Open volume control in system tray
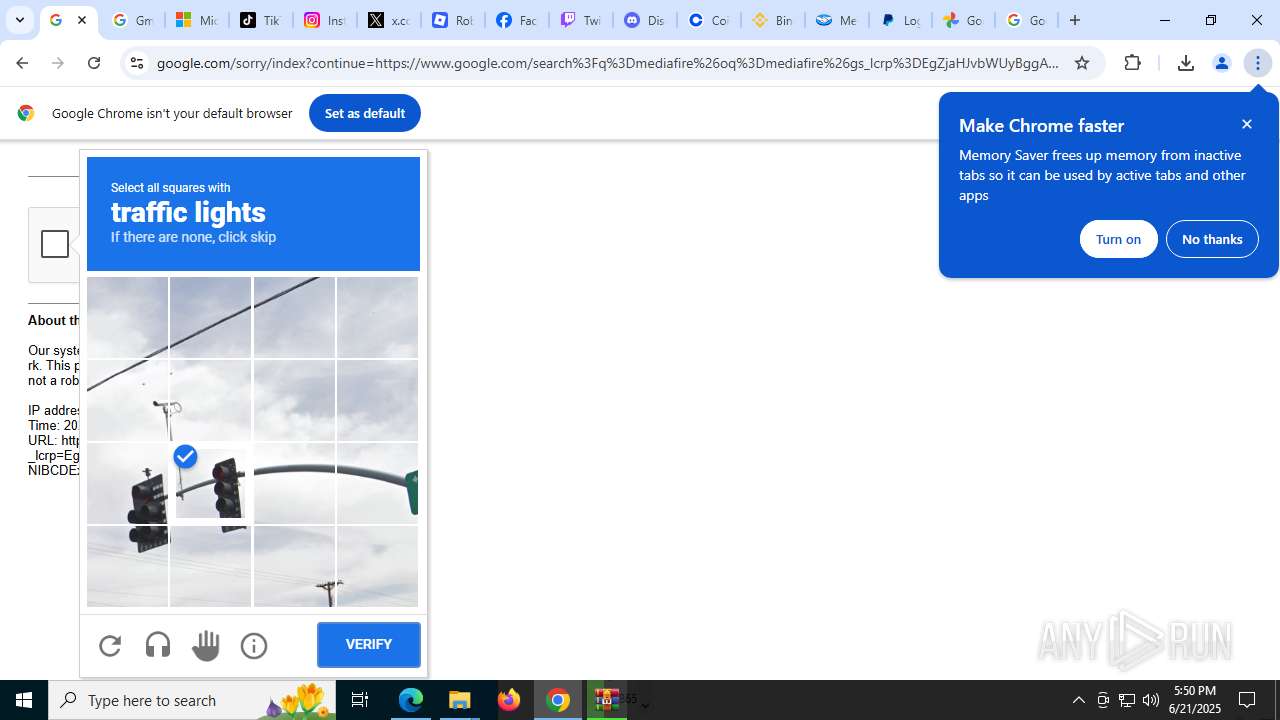 [x=1151, y=700]
